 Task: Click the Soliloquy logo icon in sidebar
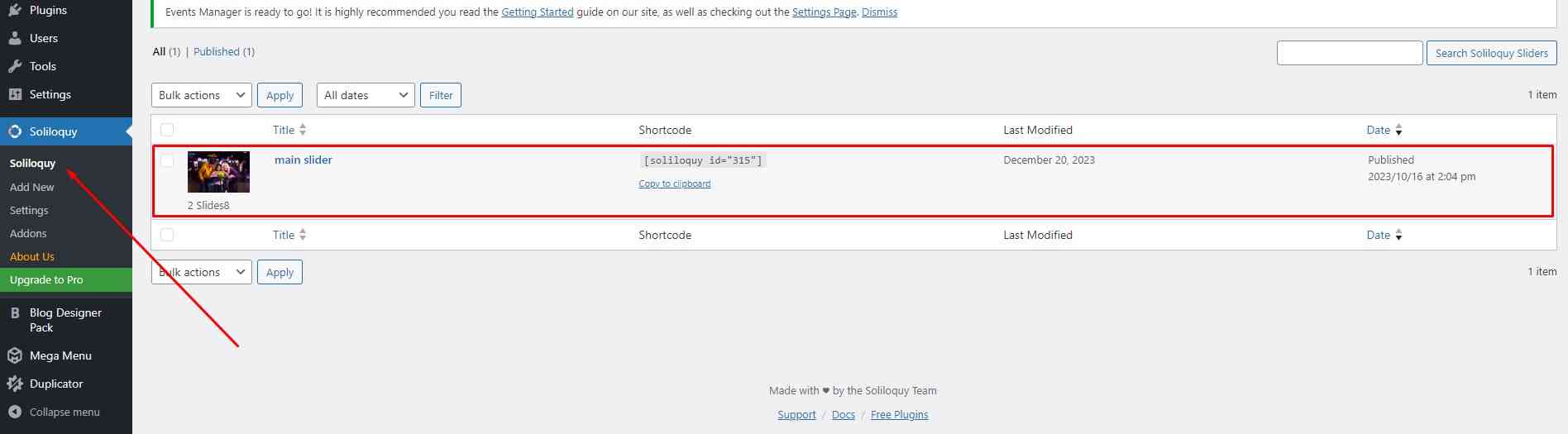[x=15, y=131]
